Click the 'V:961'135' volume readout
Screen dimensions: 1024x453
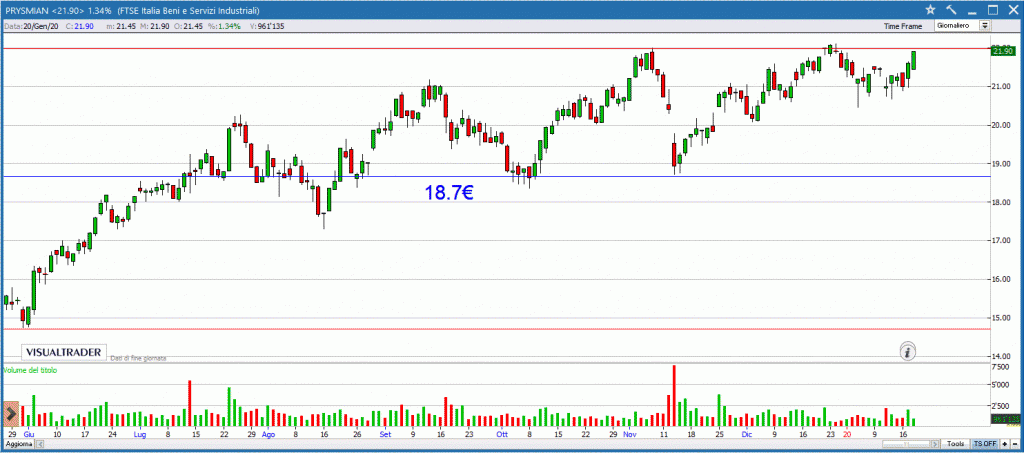[x=268, y=25]
